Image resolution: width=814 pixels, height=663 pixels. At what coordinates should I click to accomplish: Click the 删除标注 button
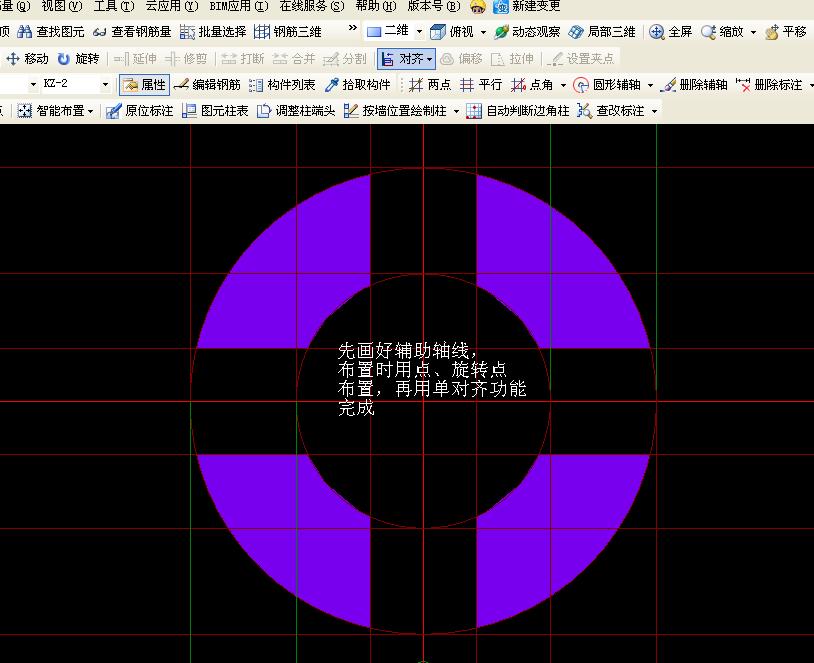click(769, 85)
